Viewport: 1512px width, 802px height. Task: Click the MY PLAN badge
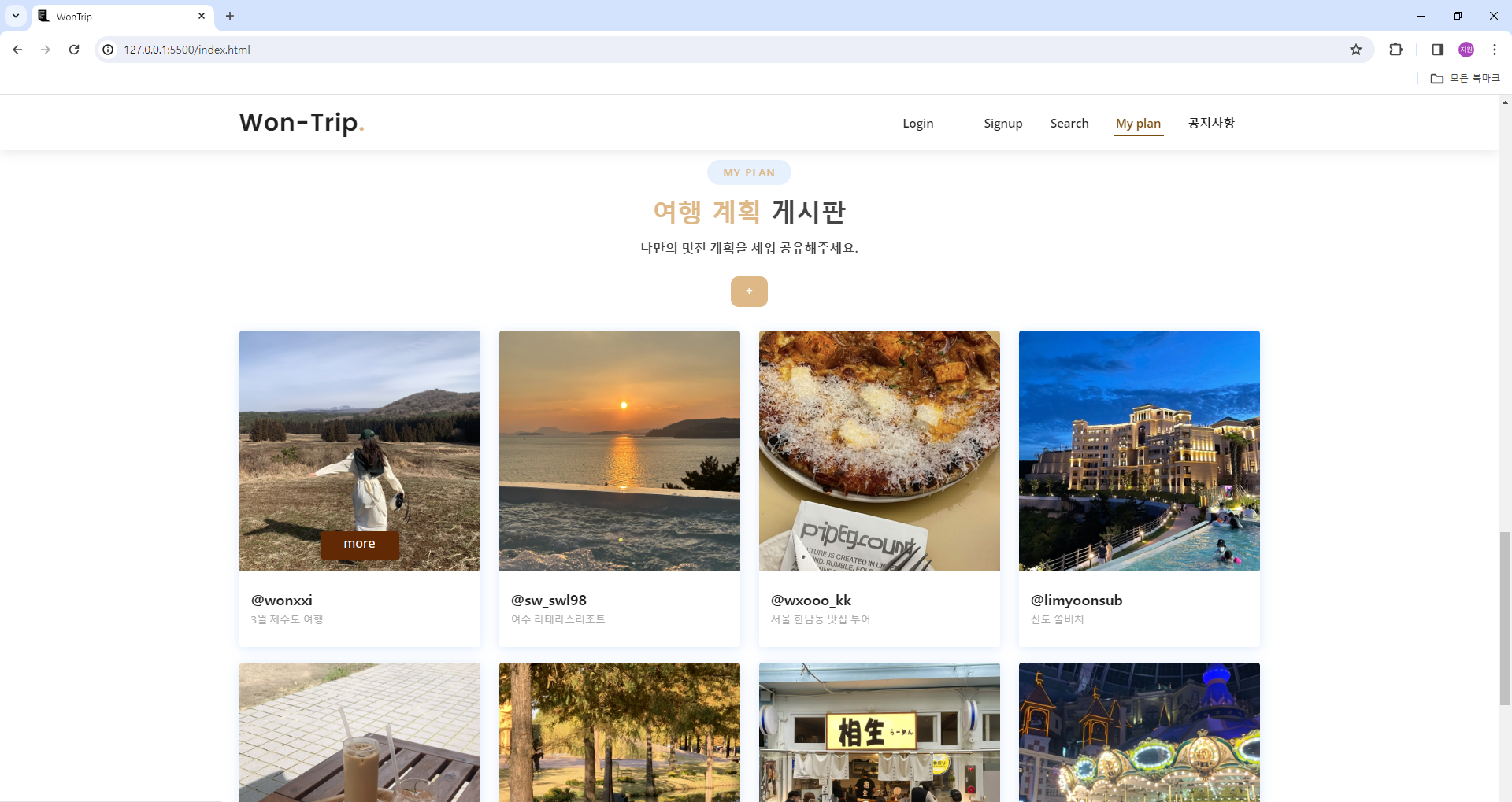click(x=749, y=172)
